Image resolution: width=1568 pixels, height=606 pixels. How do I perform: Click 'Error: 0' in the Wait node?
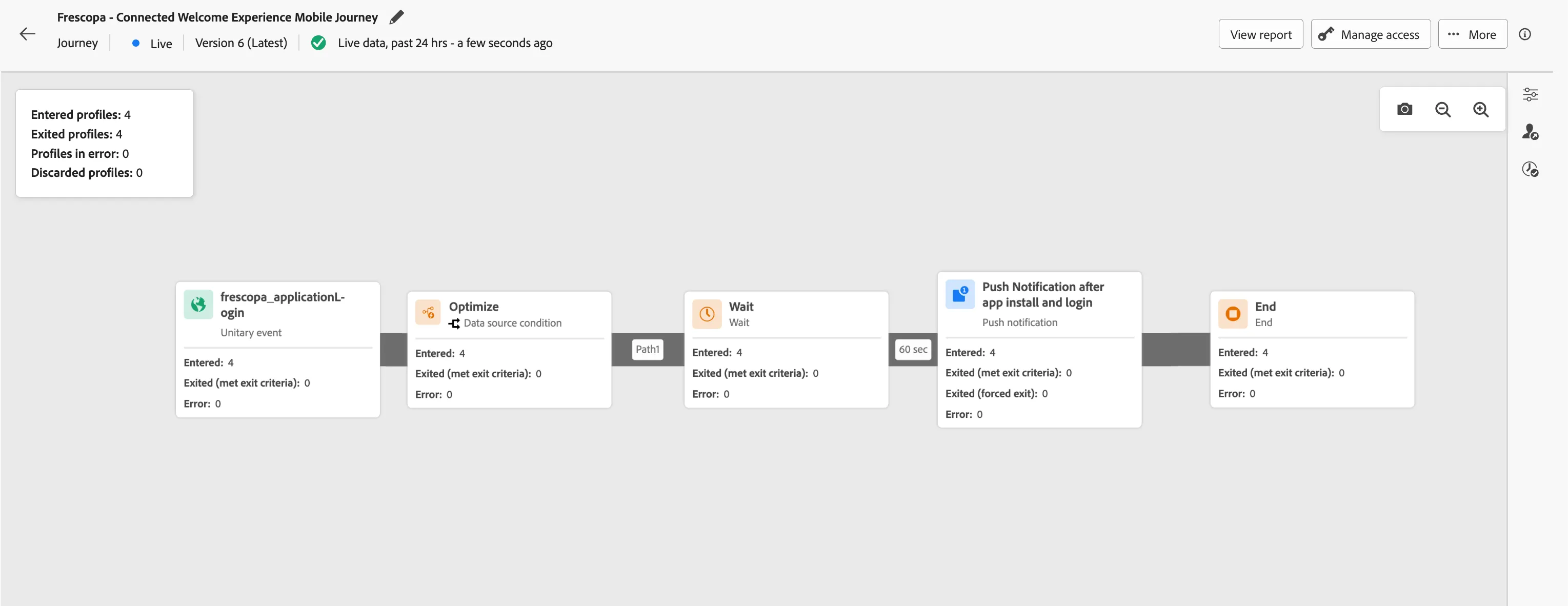(710, 394)
